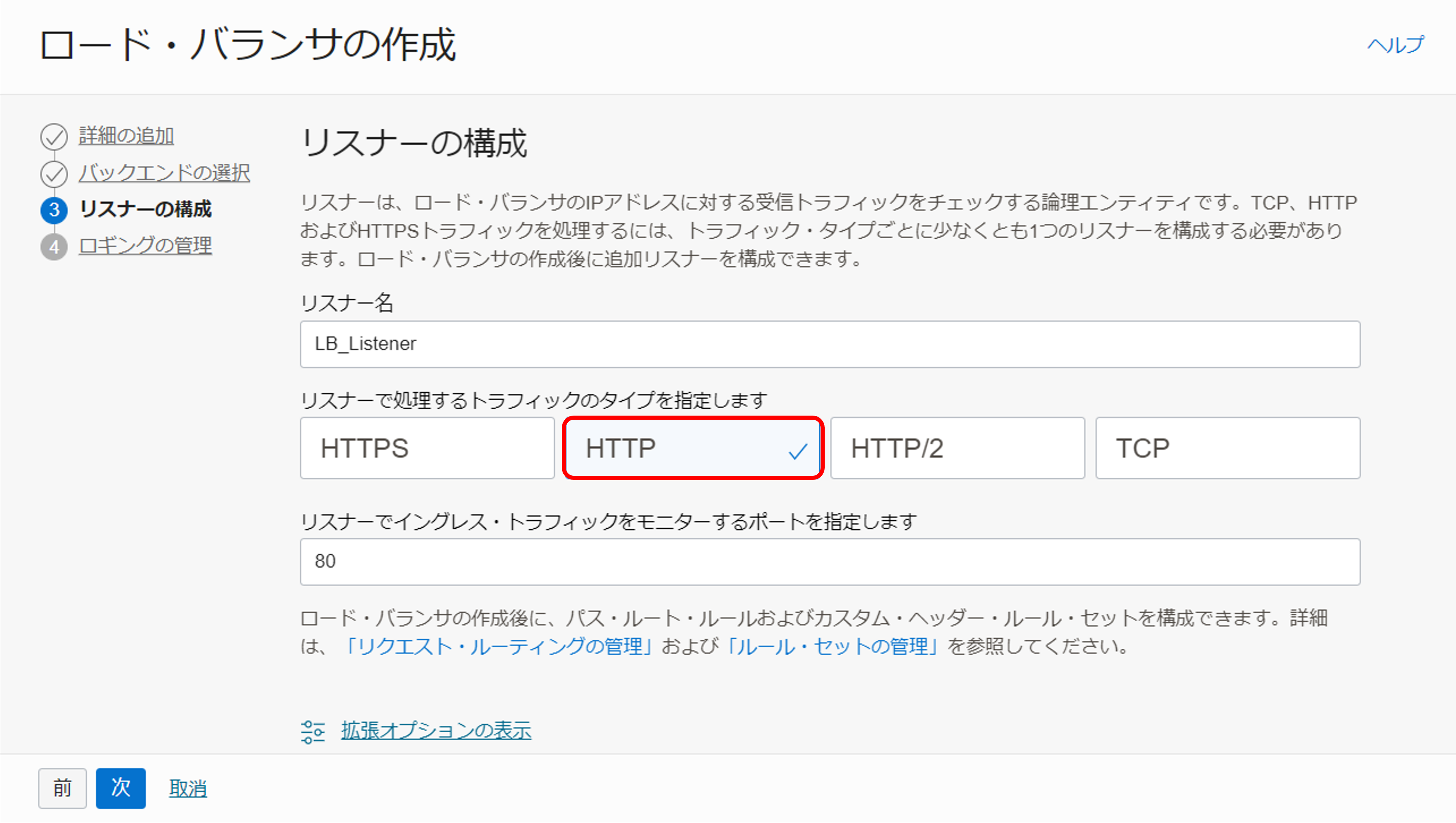Navigate to the ロギングの管理 step
1456x823 pixels.
(145, 245)
